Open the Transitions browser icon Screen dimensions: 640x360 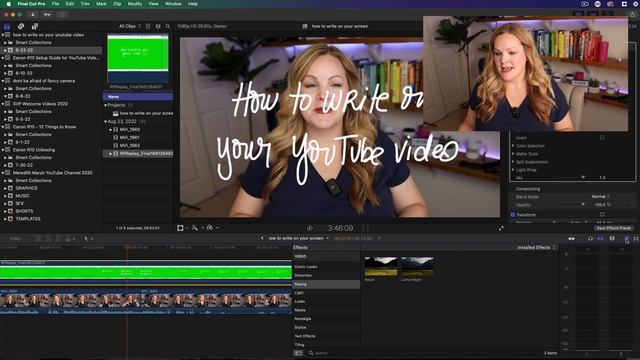pos(636,238)
